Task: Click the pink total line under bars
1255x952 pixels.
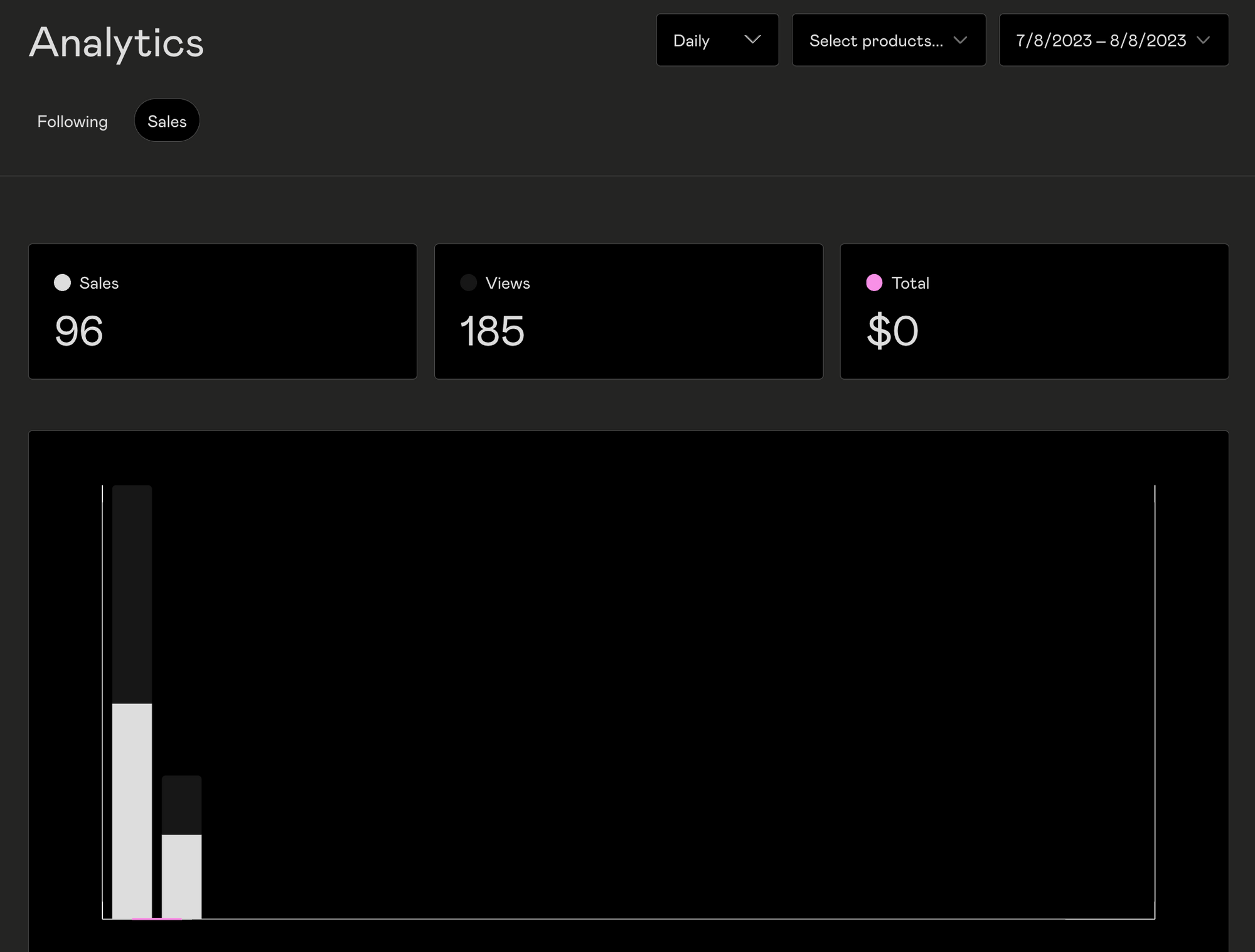Action: [157, 919]
